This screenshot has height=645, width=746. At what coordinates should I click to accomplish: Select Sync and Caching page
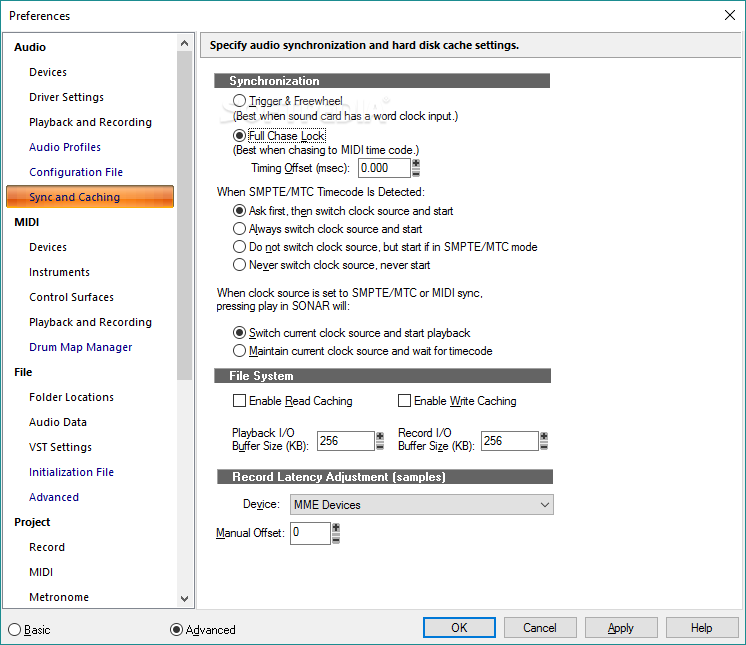(x=90, y=197)
